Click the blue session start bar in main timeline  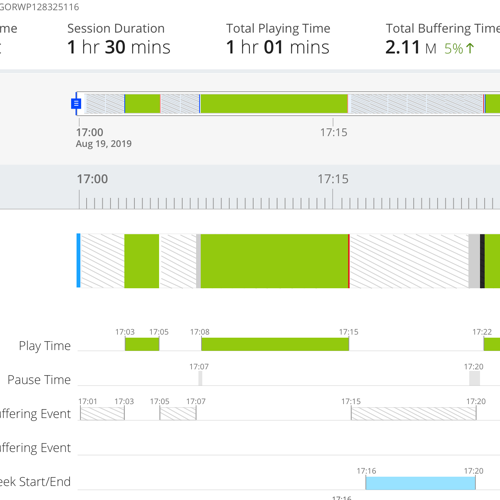[x=79, y=260]
